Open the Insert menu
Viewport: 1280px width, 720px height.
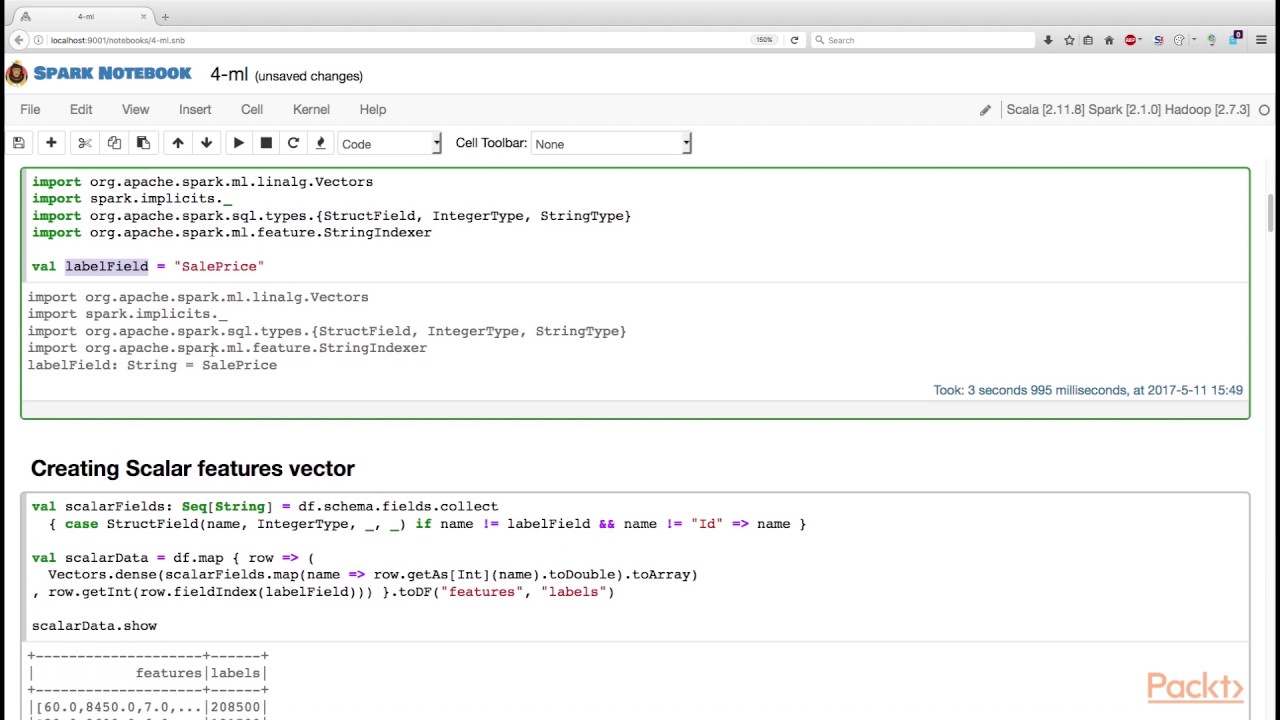195,110
